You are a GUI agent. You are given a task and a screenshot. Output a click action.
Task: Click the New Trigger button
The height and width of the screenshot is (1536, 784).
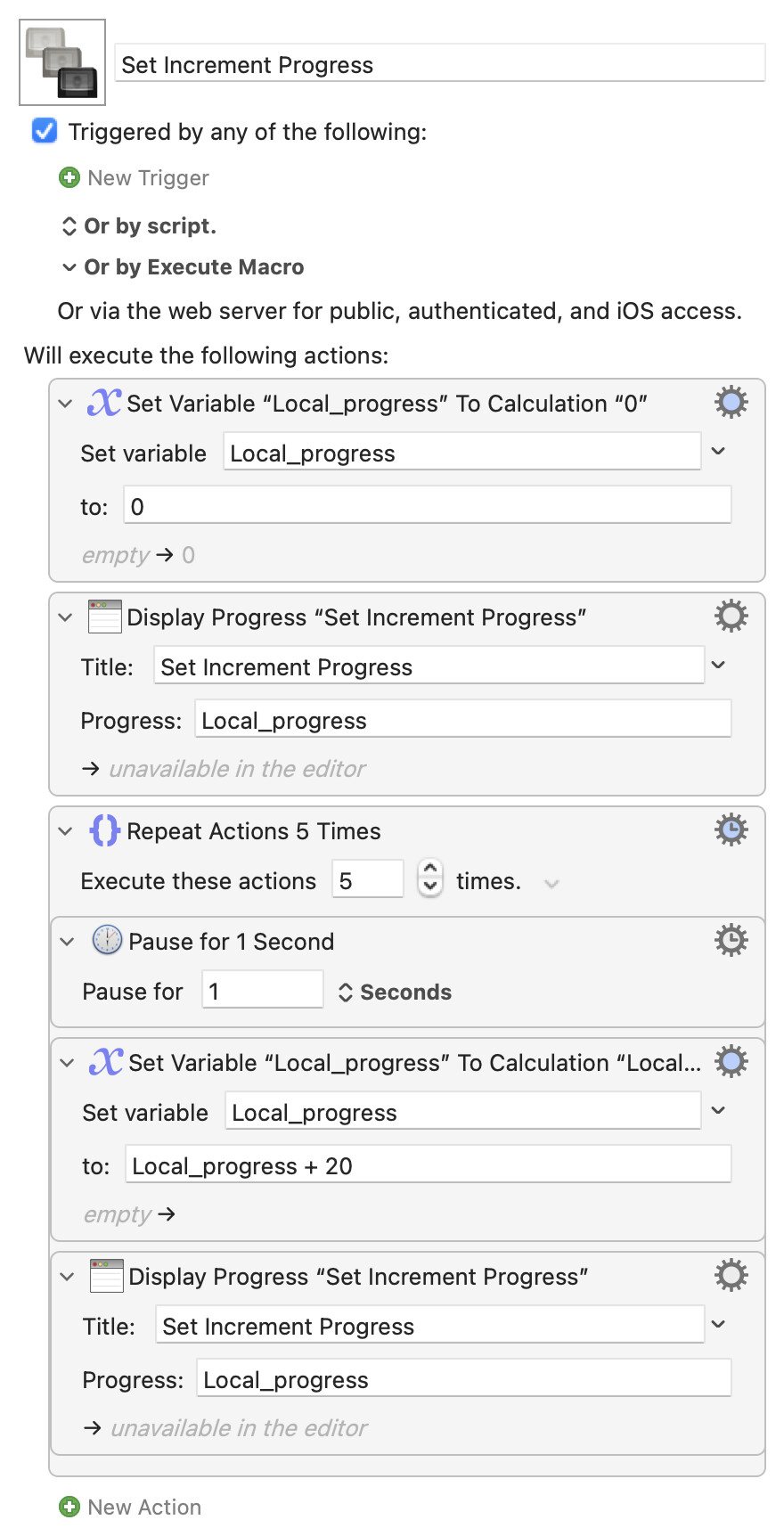tap(148, 178)
